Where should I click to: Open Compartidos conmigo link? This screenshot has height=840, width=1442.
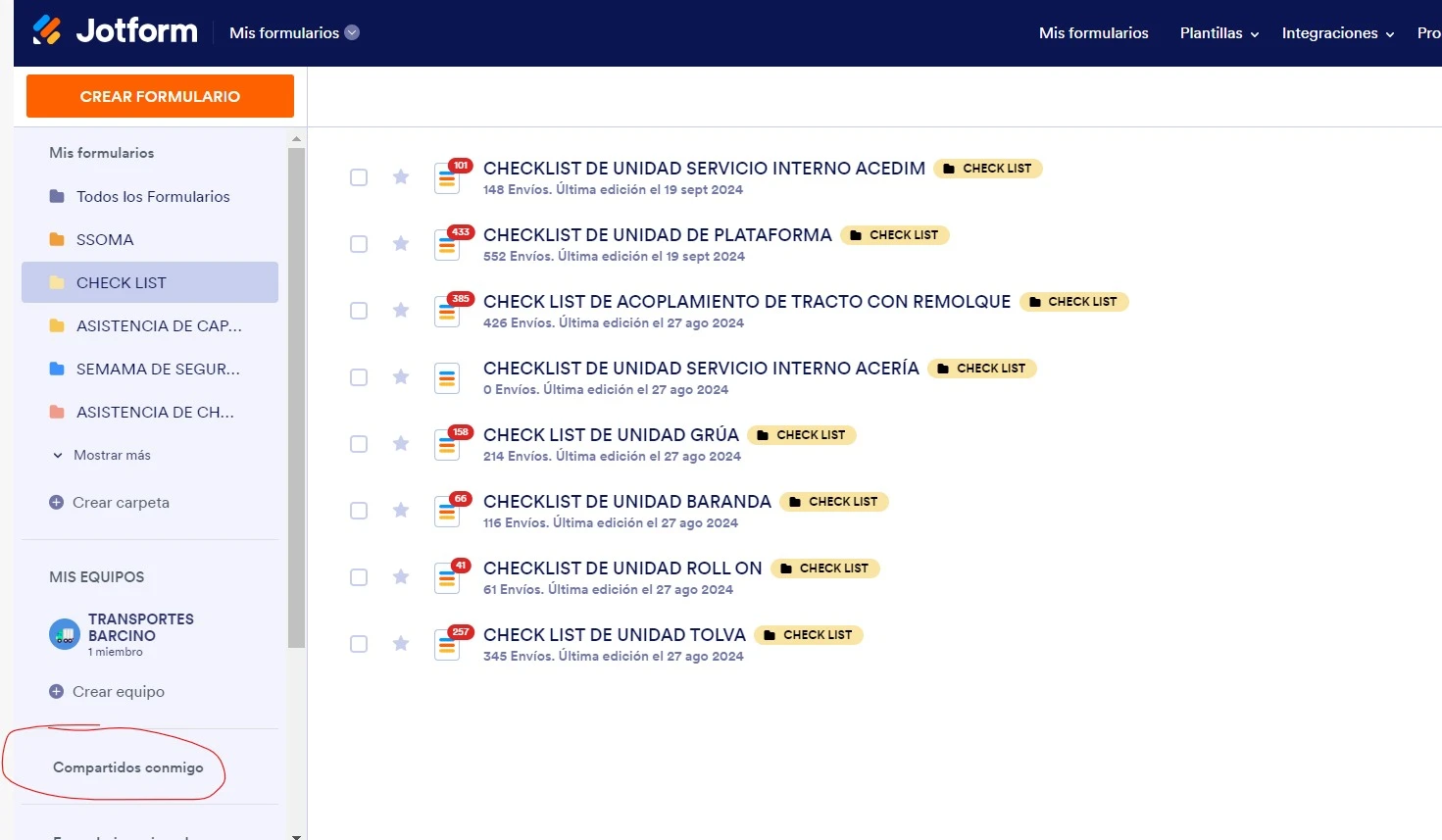coord(128,767)
